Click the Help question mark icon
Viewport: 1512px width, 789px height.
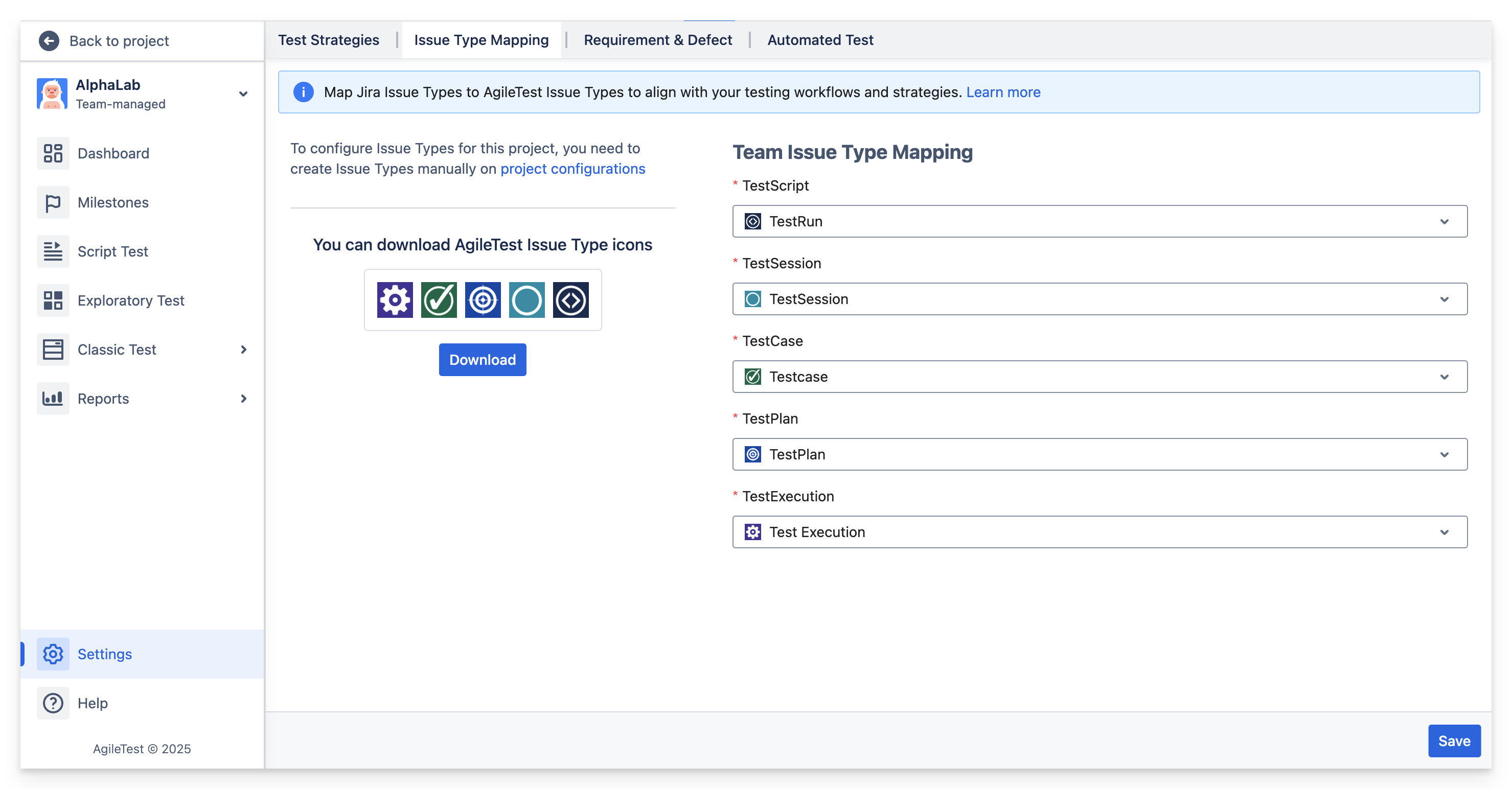point(53,703)
